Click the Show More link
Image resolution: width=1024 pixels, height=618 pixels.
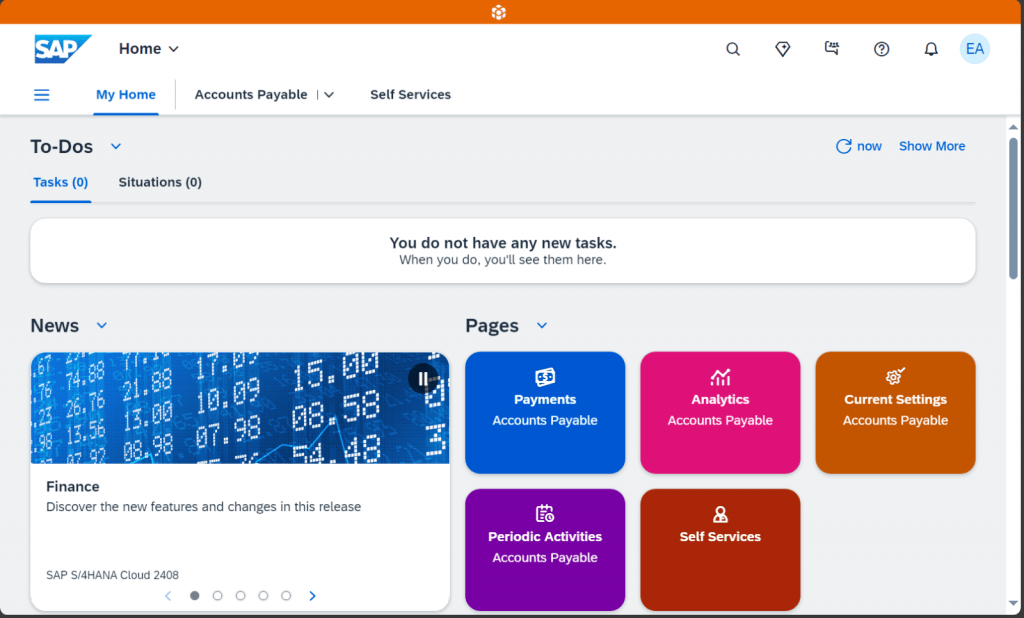click(932, 146)
